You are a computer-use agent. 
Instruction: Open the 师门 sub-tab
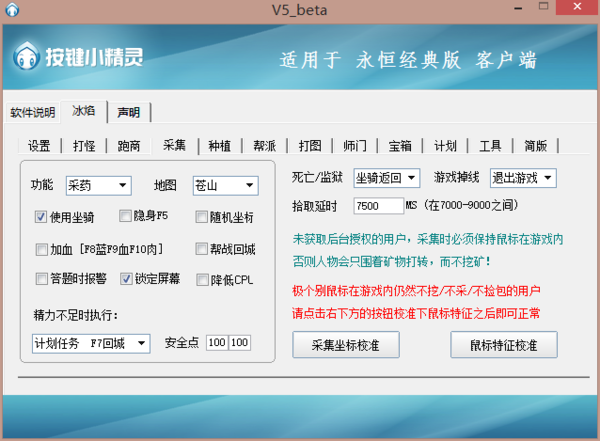[x=355, y=146]
